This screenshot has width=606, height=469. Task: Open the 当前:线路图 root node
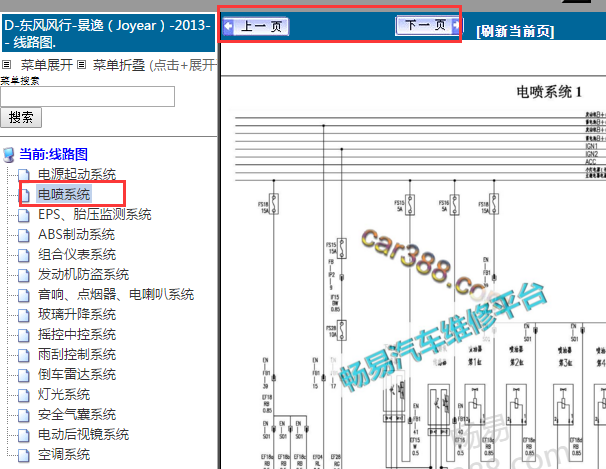53,154
